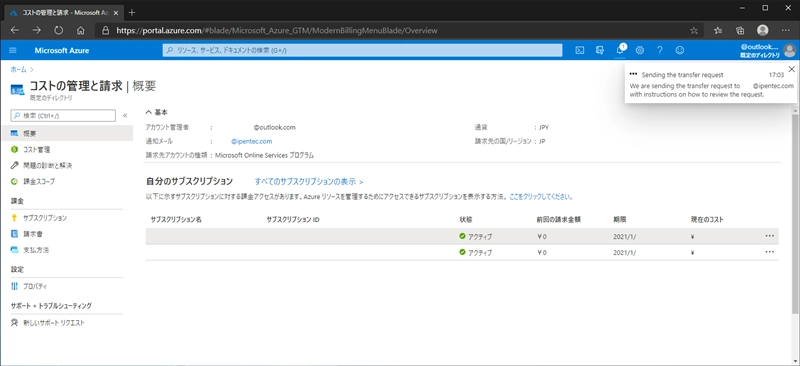
Task: Click the 現在のコスト column header
Action: 707,219
